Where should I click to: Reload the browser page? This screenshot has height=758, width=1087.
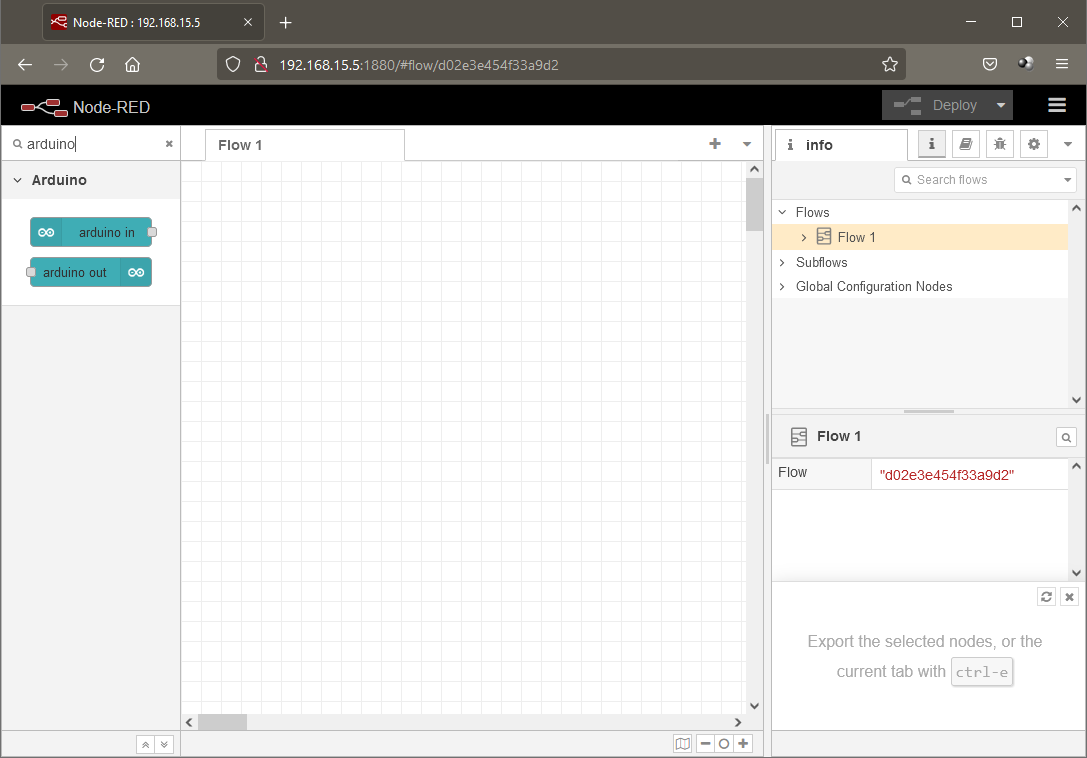pyautogui.click(x=97, y=64)
